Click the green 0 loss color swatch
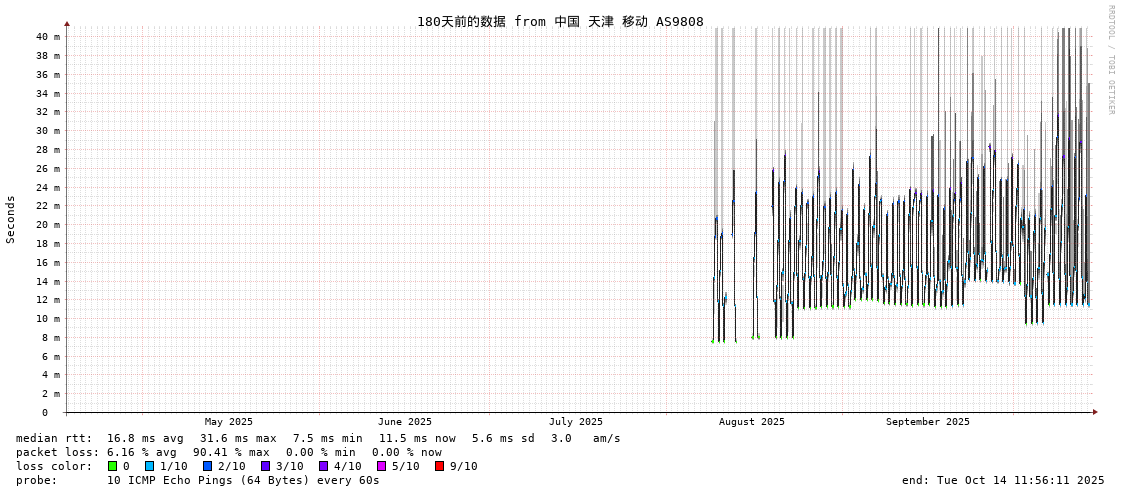 (x=112, y=466)
